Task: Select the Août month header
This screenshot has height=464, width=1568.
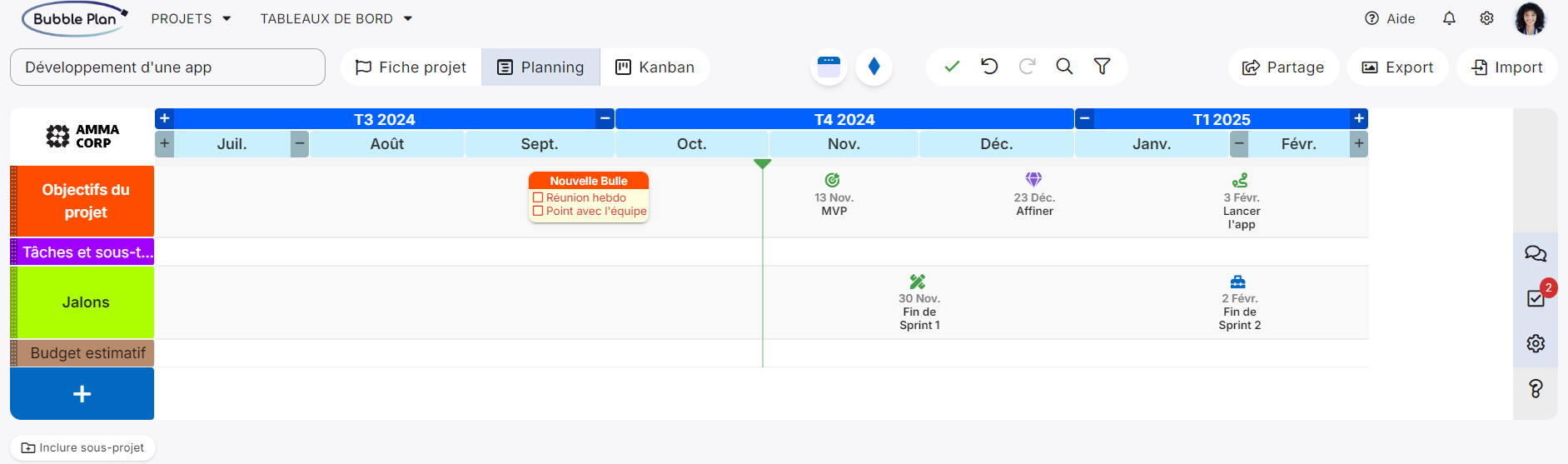Action: point(387,143)
